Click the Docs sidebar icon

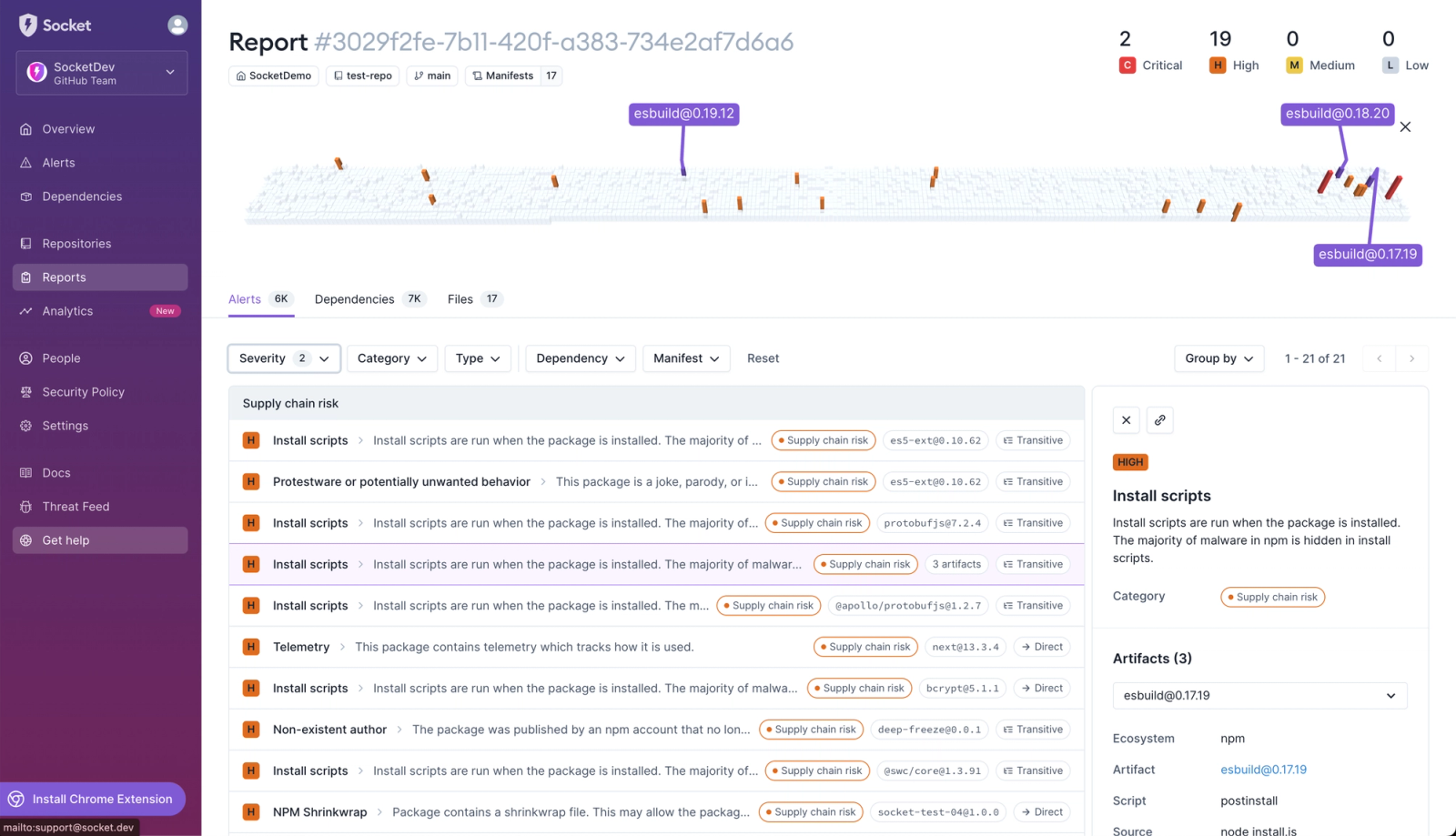click(x=25, y=473)
